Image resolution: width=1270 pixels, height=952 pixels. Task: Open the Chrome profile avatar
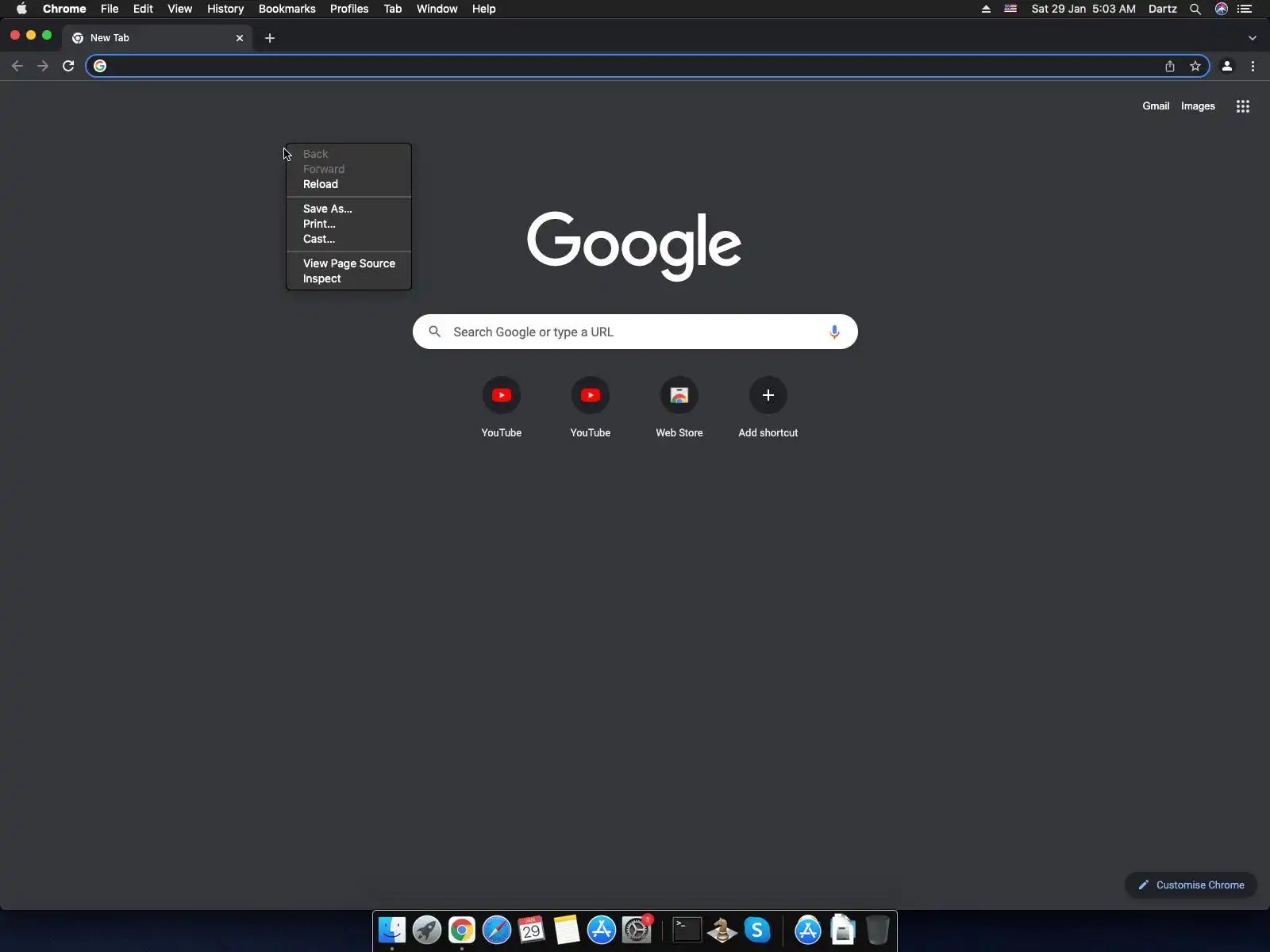point(1227,66)
